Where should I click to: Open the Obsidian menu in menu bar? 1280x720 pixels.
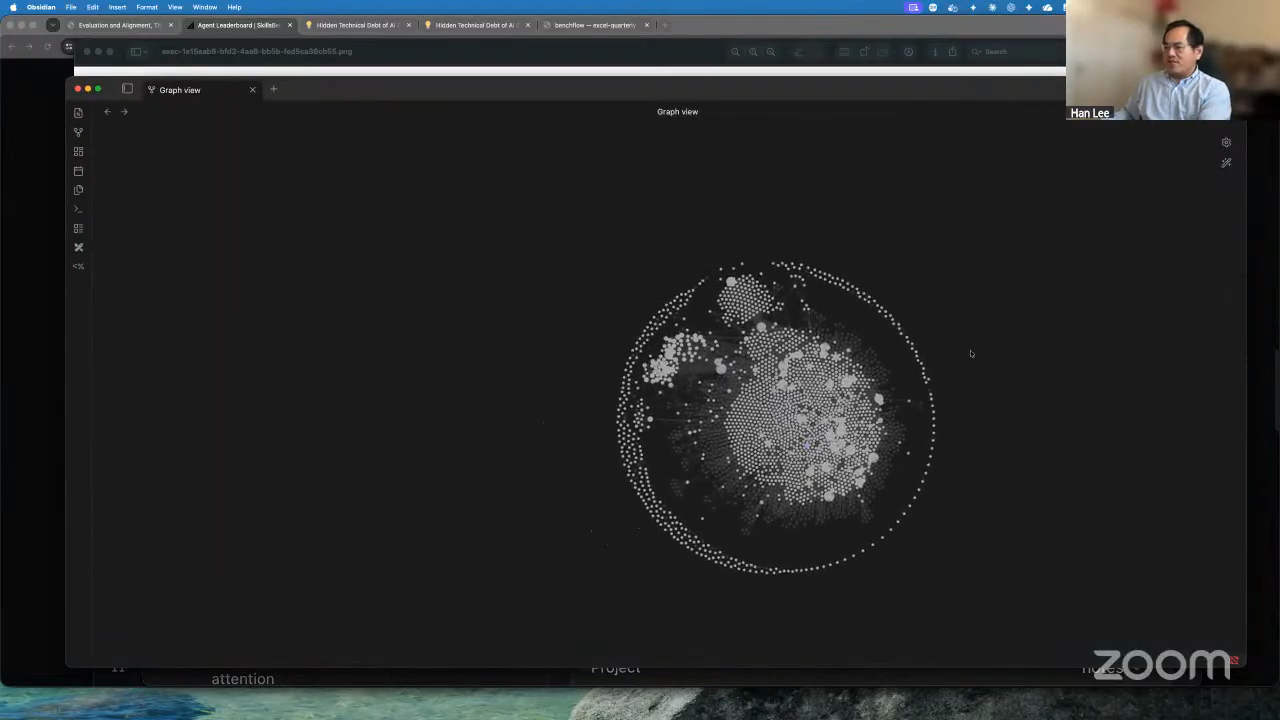click(41, 7)
